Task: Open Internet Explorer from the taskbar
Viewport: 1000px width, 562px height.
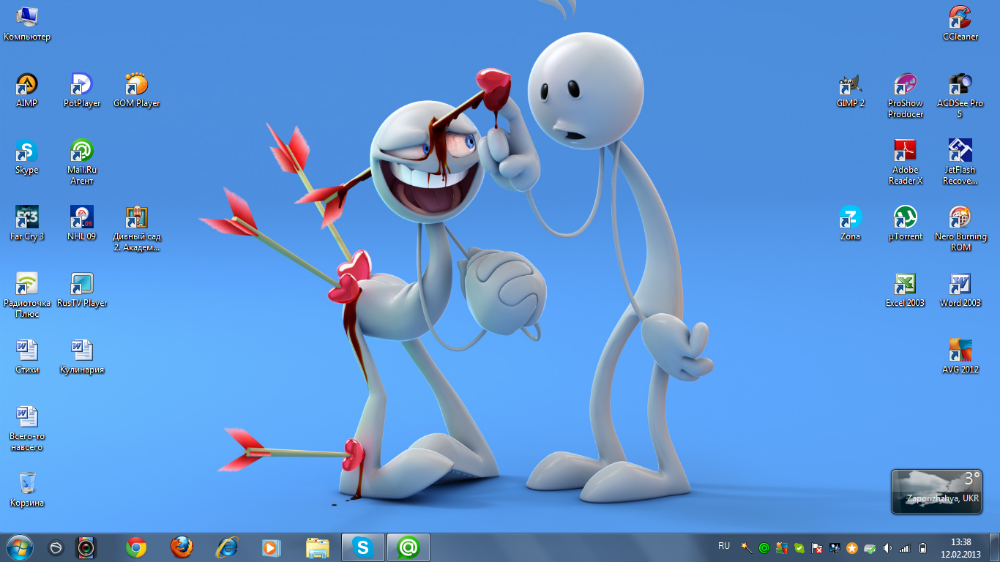Action: [227, 547]
